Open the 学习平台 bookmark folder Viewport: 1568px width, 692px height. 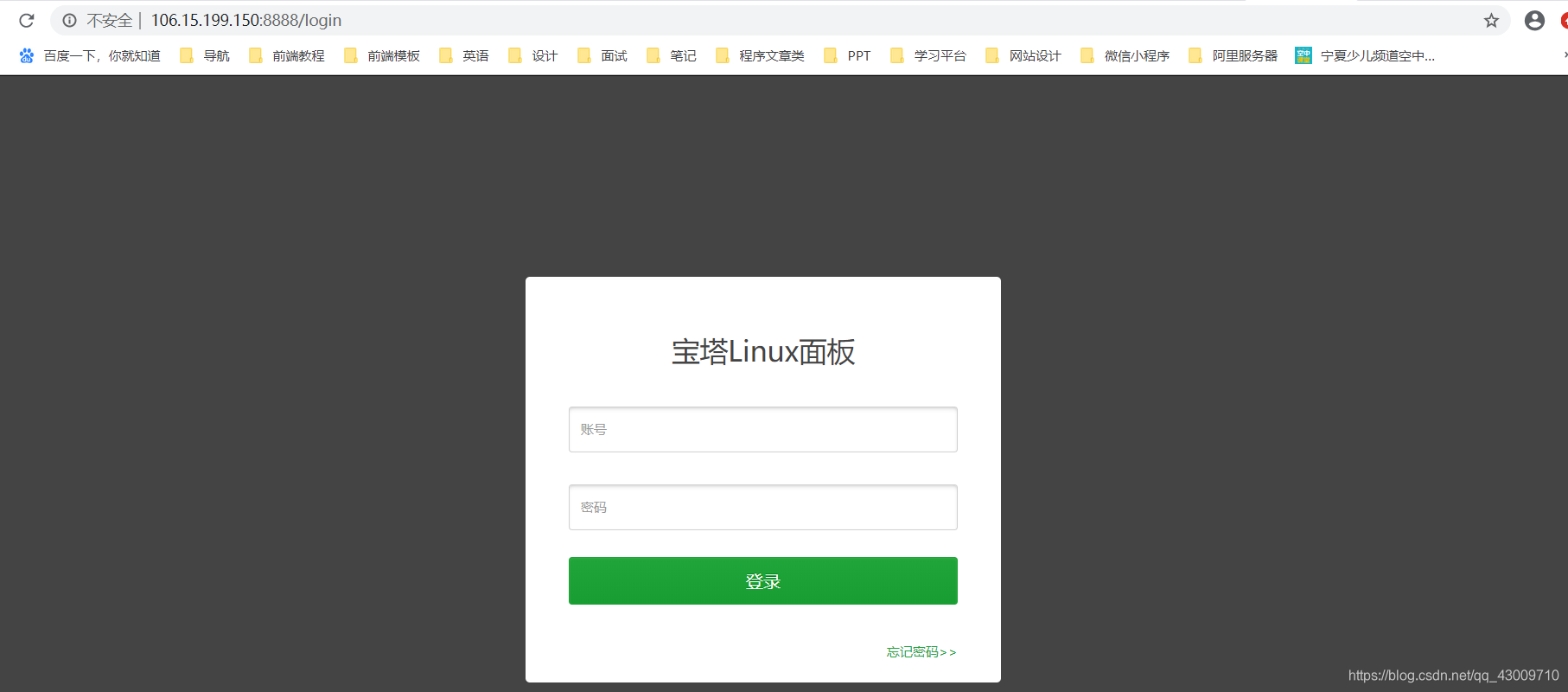pyautogui.click(x=928, y=55)
